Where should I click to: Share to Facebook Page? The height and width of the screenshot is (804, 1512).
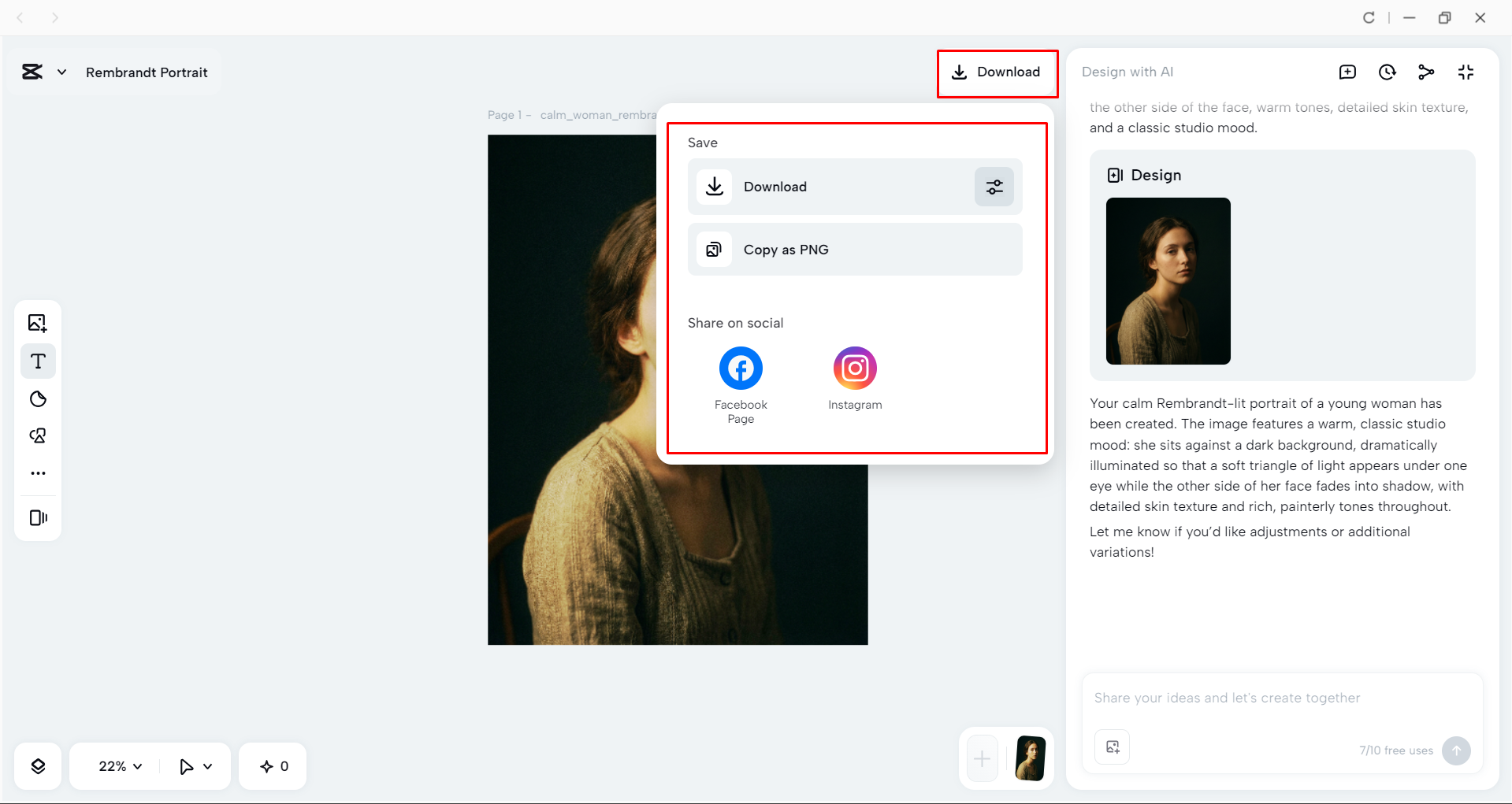pos(741,385)
